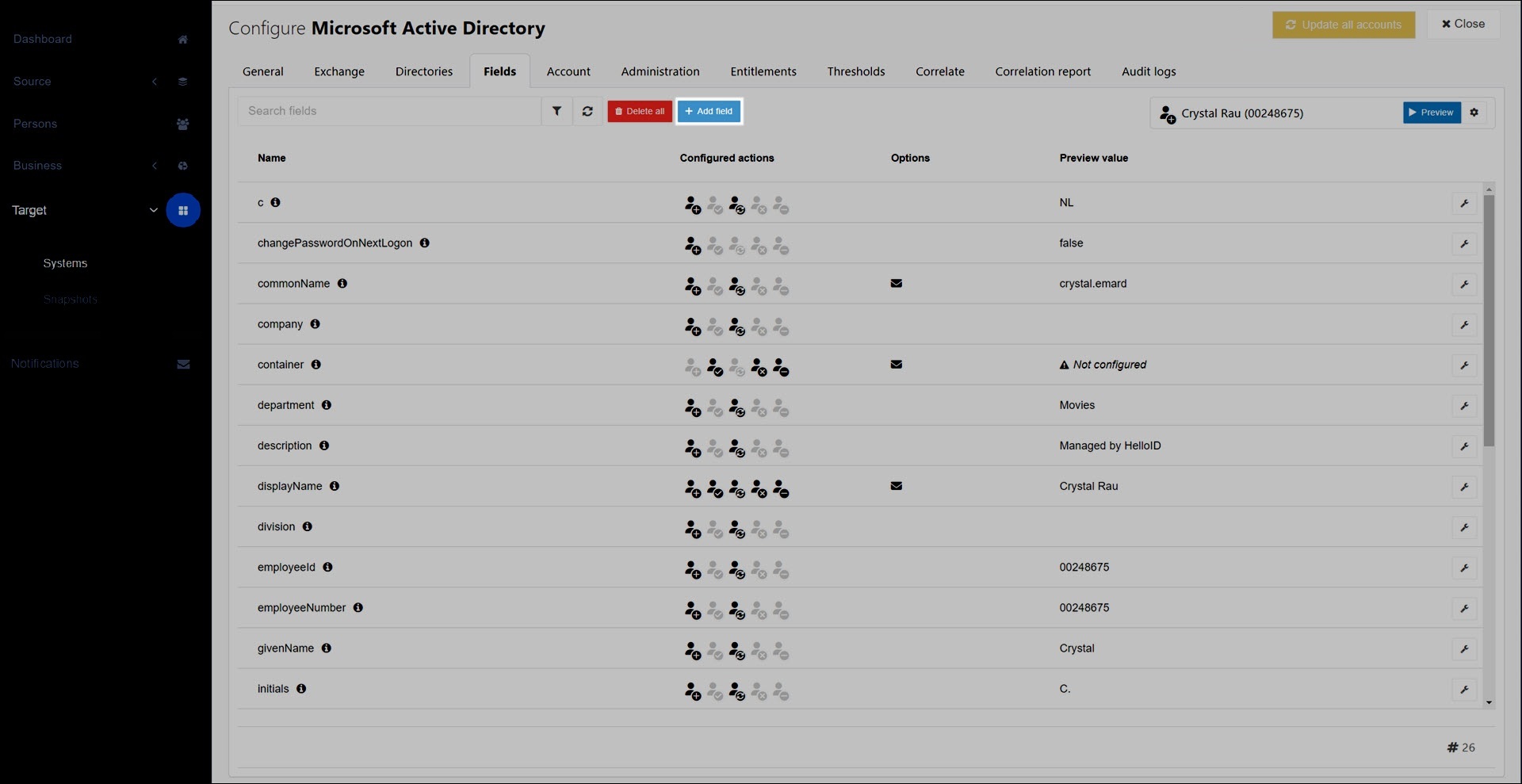Edit company field wrench icon
Viewport: 1522px width, 784px height.
(x=1464, y=324)
